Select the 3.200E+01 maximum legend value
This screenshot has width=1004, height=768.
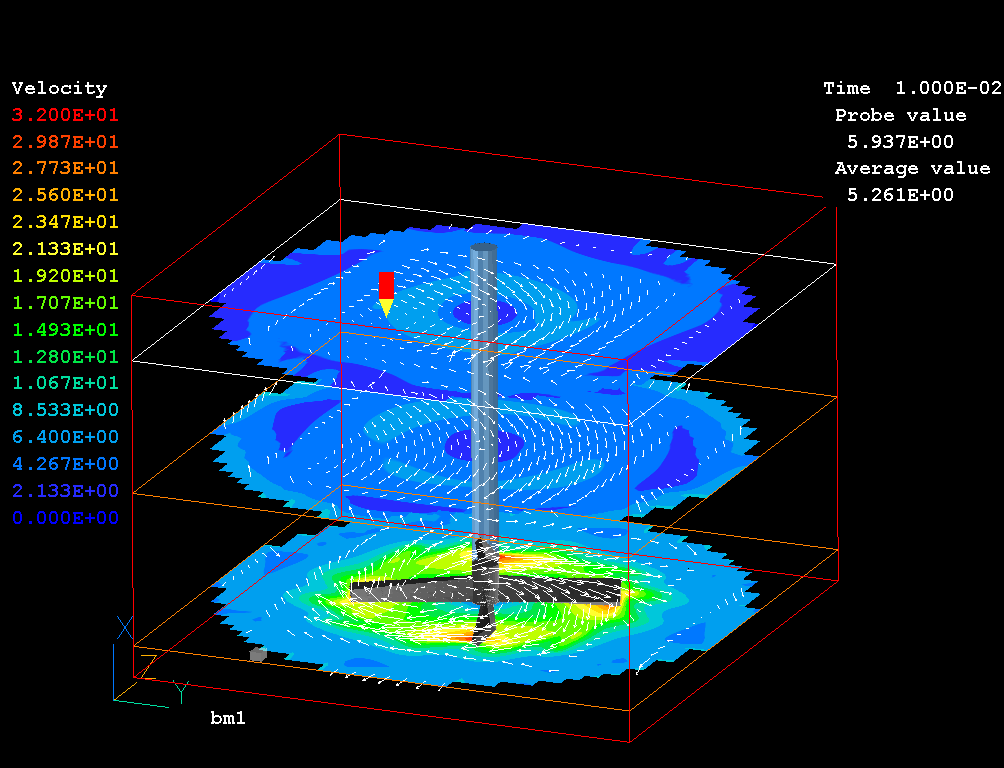click(x=65, y=114)
